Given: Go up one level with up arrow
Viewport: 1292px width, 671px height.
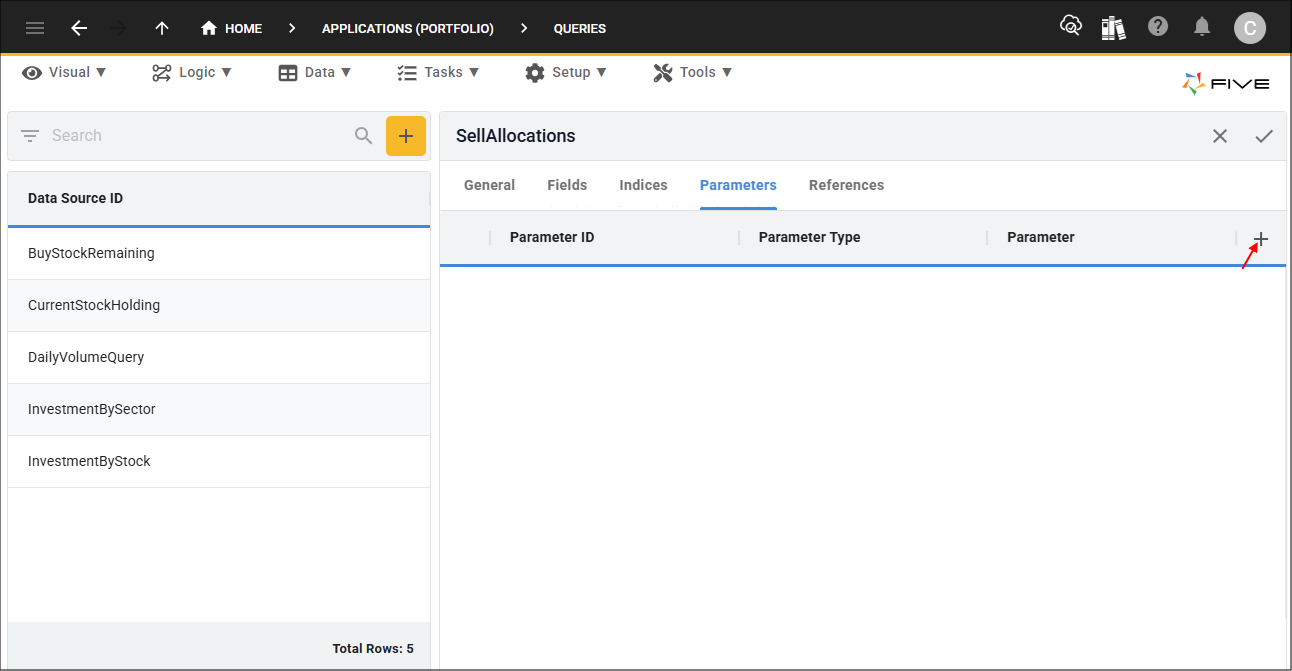Looking at the screenshot, I should point(161,28).
